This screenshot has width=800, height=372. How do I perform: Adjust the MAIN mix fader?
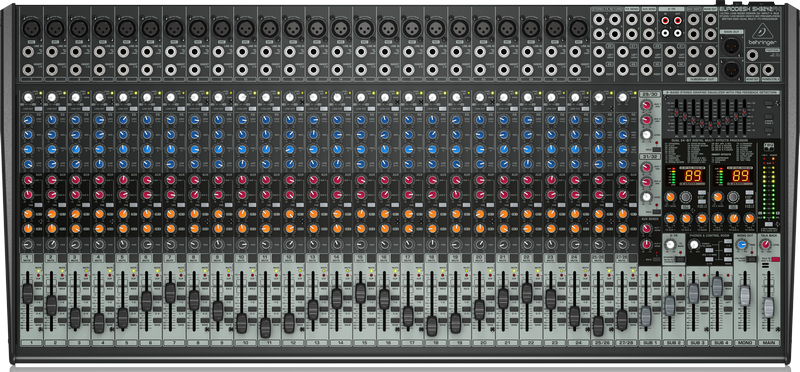(769, 307)
